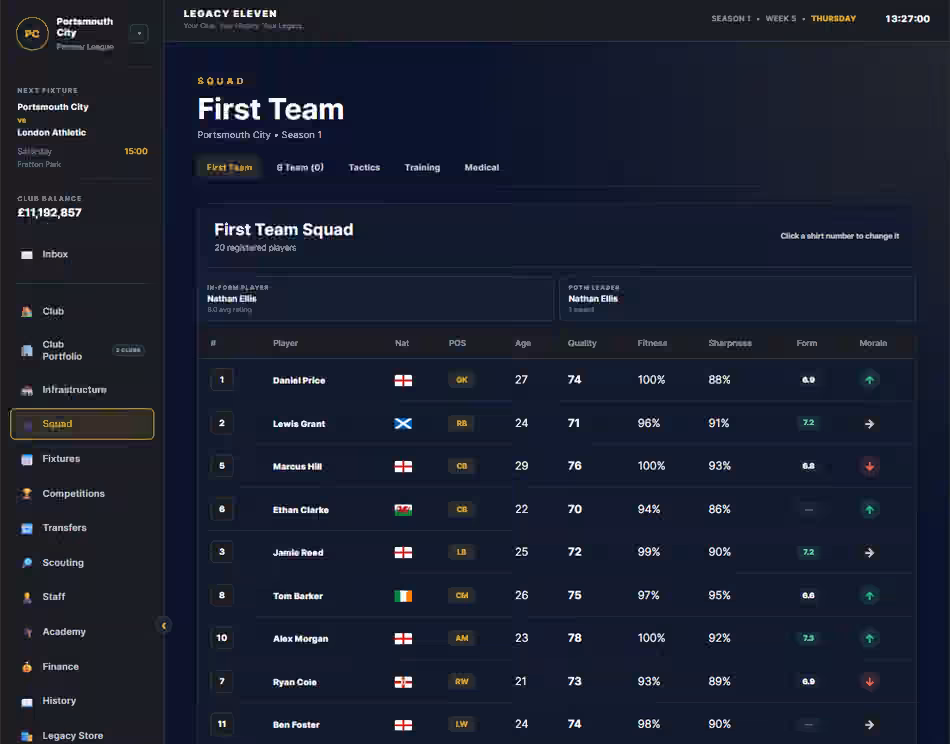The width and height of the screenshot is (950, 744).
Task: Open Jamie Reed's player name
Action: pos(297,553)
